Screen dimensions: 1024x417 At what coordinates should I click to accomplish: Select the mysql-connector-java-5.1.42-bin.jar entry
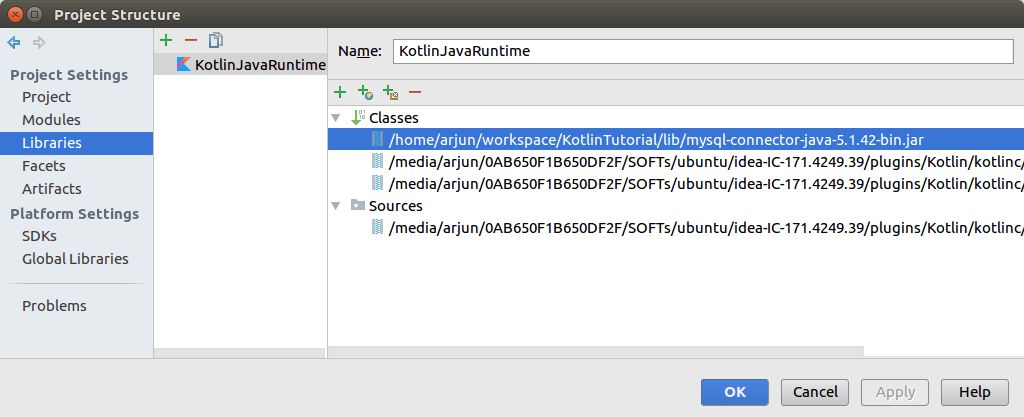tap(676, 139)
